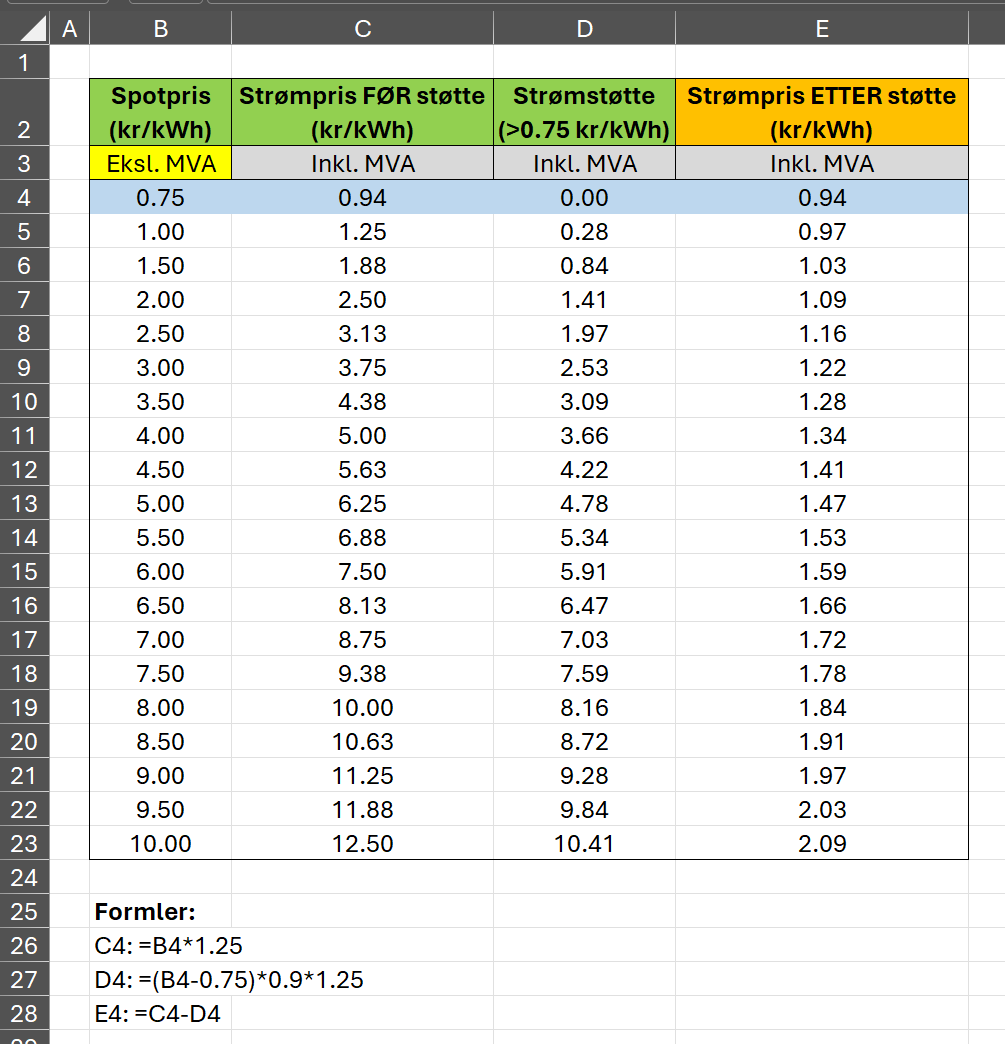
Task: Select cell D4 showing 0.00
Action: [584, 197]
